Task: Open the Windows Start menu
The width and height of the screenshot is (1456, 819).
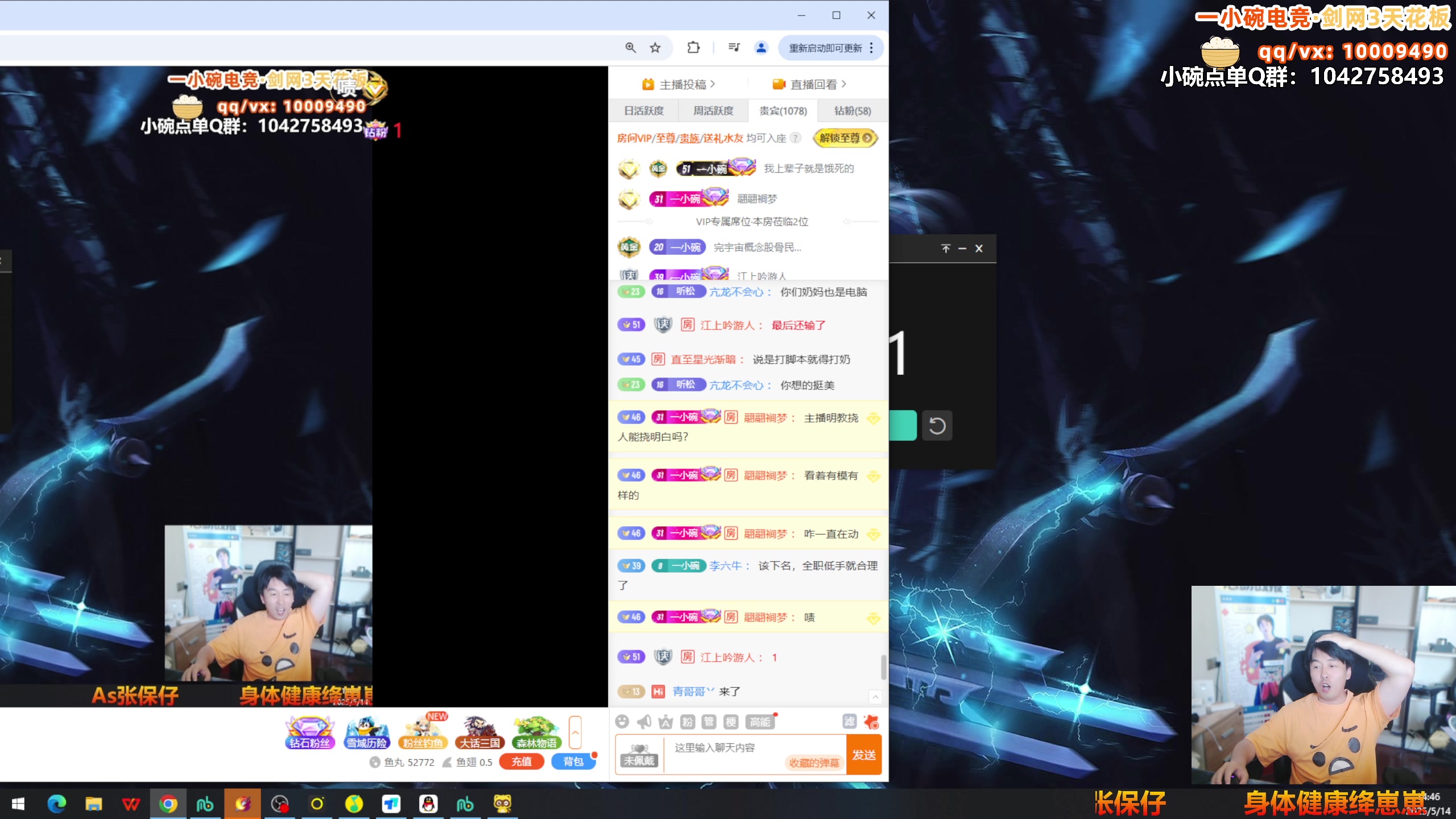Action: (18, 804)
